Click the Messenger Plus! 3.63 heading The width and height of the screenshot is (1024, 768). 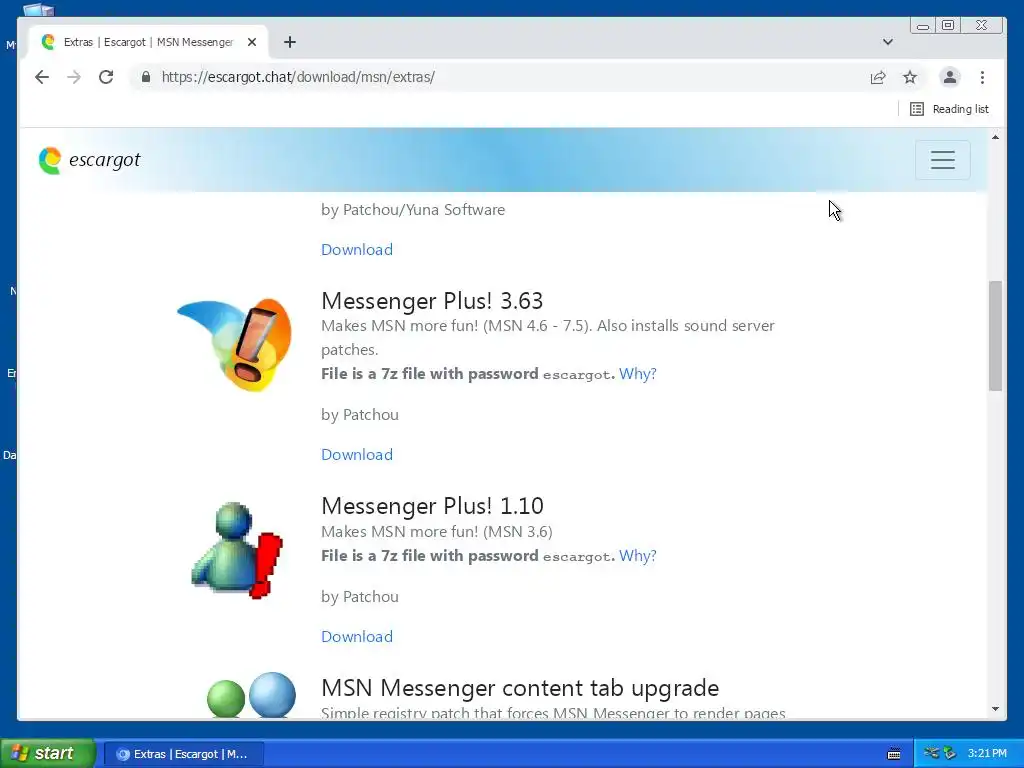point(432,301)
